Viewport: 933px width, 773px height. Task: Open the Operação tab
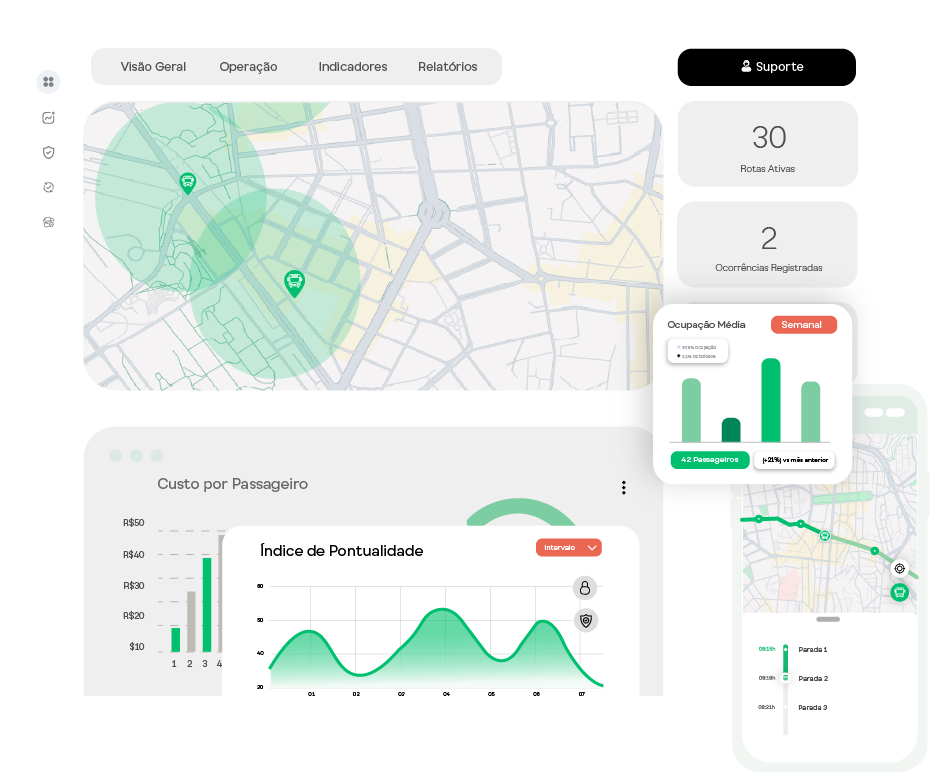[x=248, y=67]
